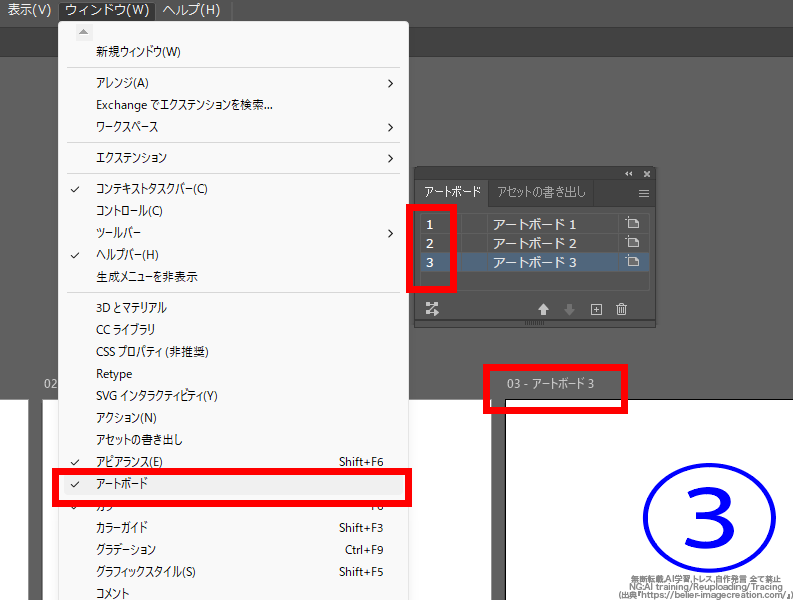Open the ヘルプ(H) menu in menu bar
The width and height of the screenshot is (793, 600).
(190, 10)
